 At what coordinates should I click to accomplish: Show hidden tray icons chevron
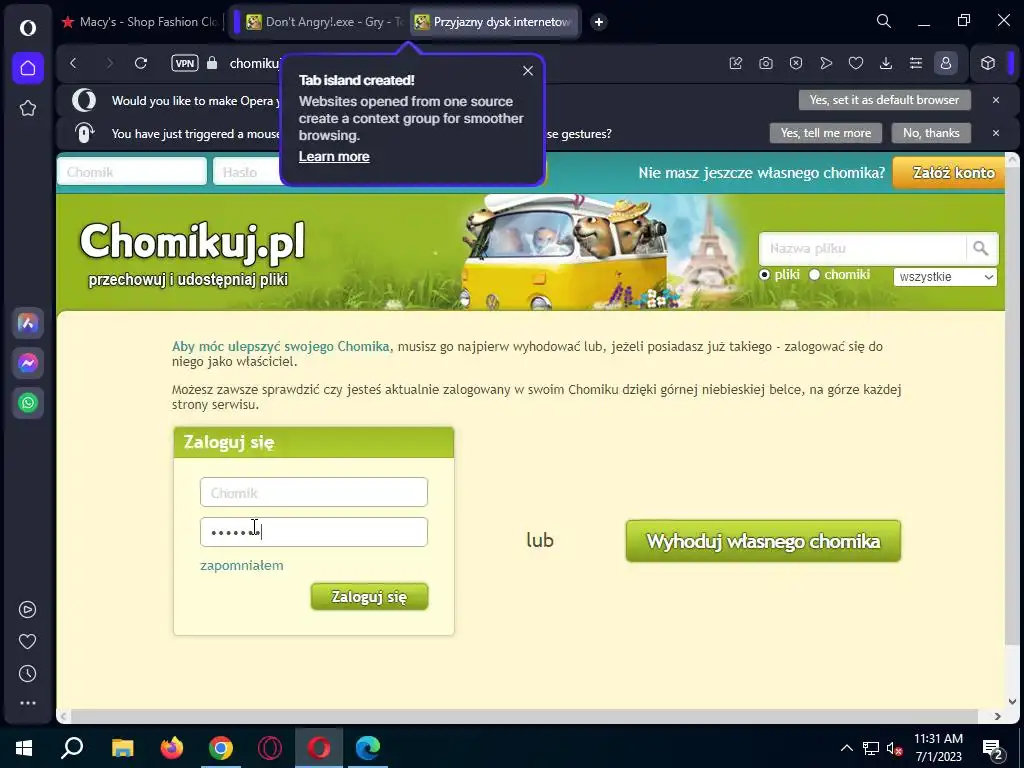(846, 748)
